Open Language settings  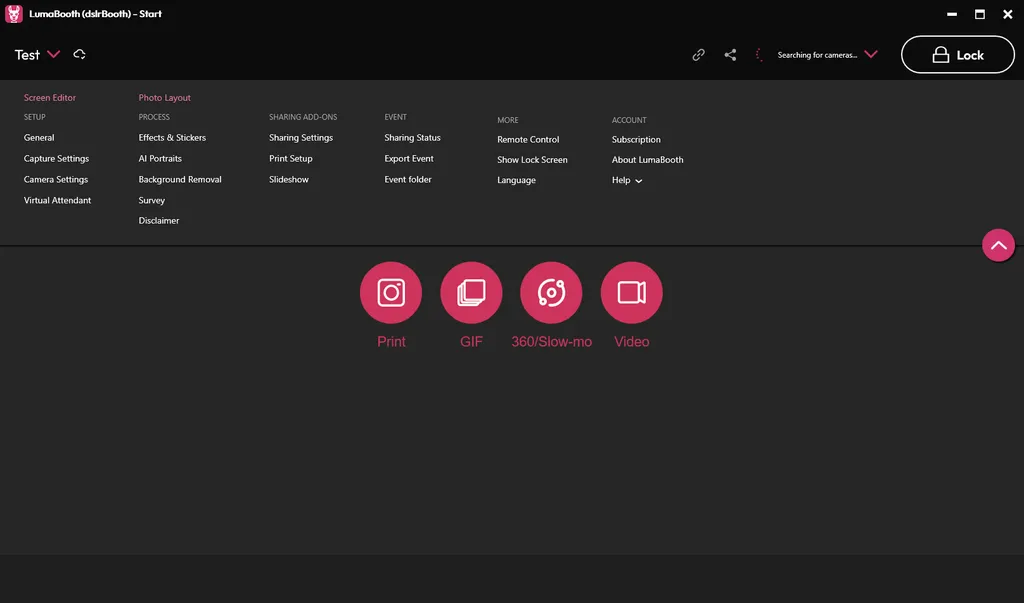click(516, 180)
